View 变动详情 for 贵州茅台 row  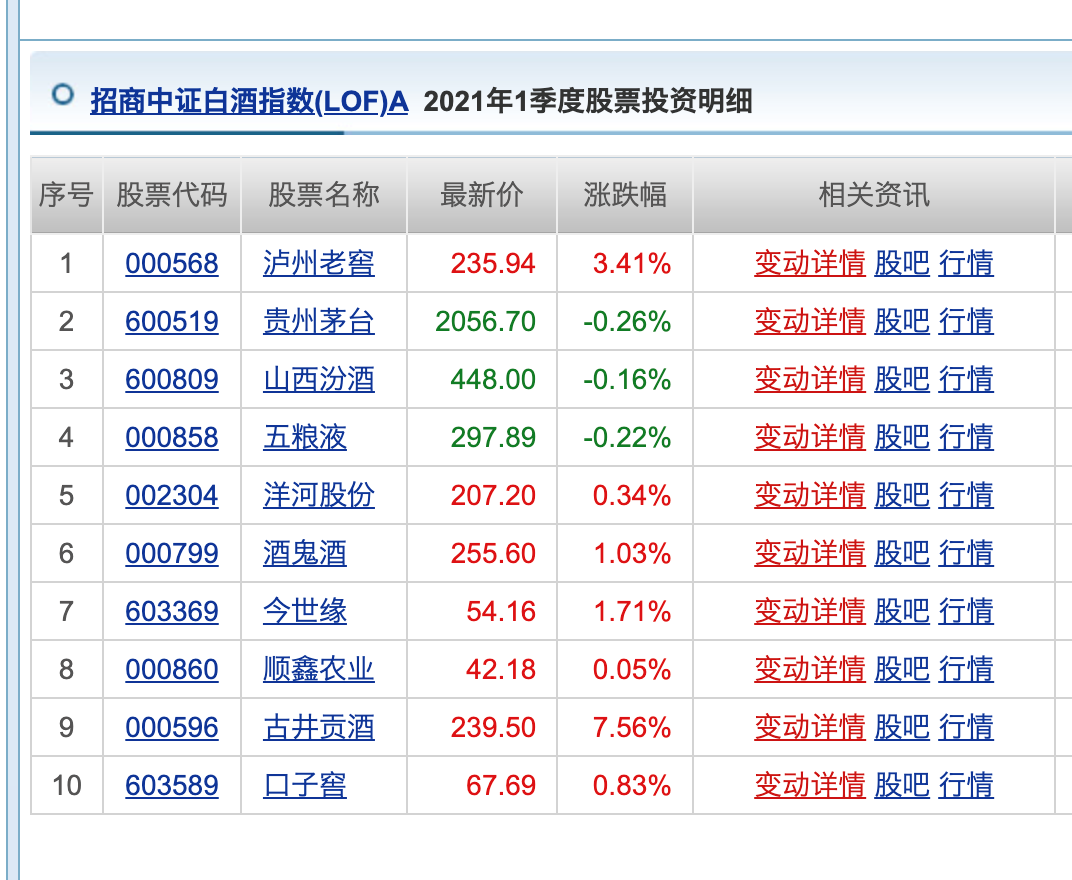pyautogui.click(x=809, y=321)
